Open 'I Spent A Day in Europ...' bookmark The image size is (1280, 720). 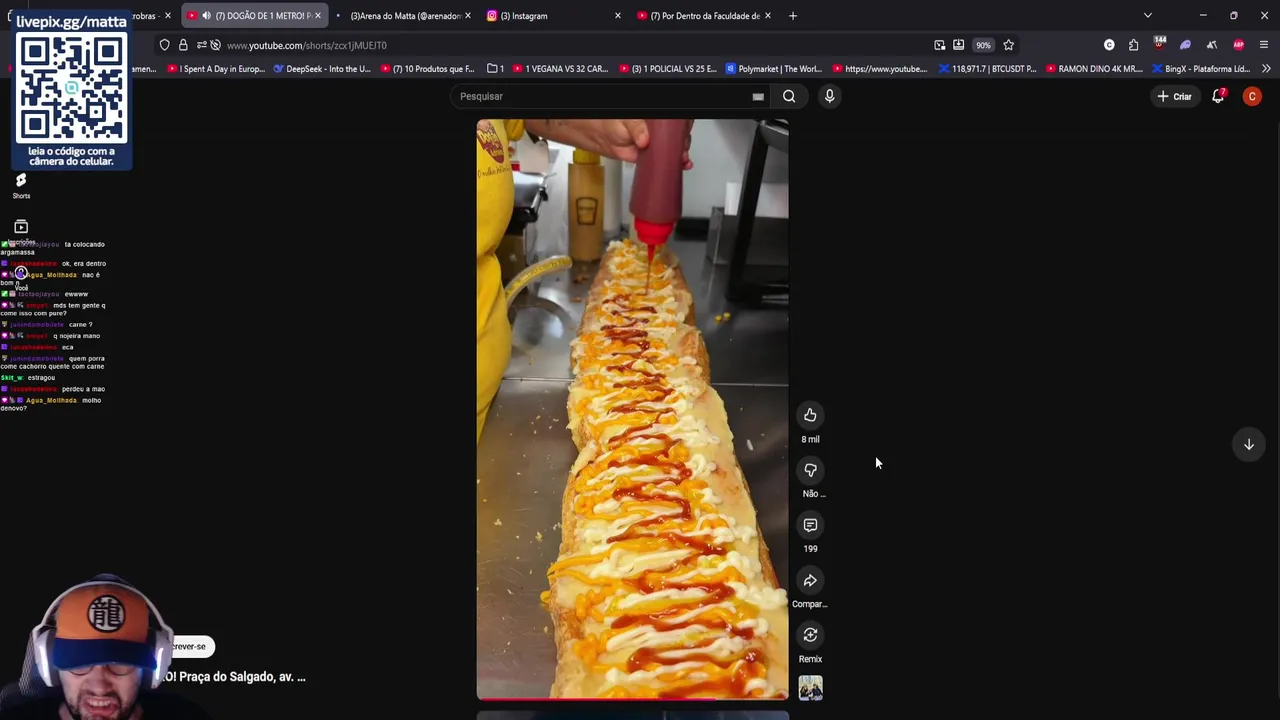tap(215, 69)
